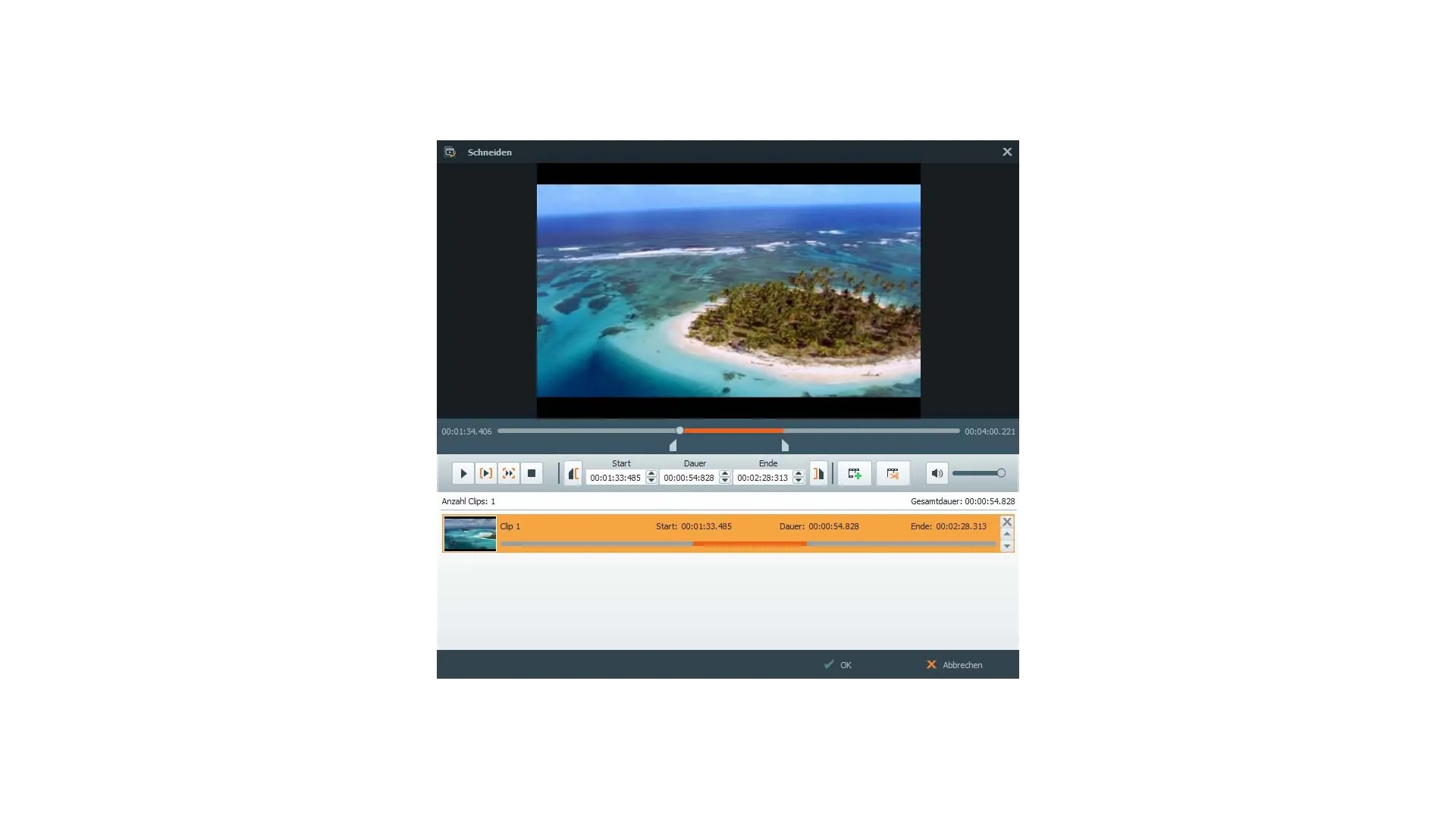Click the Play Selection bracket icon
The width and height of the screenshot is (1456, 819).
coord(486,473)
